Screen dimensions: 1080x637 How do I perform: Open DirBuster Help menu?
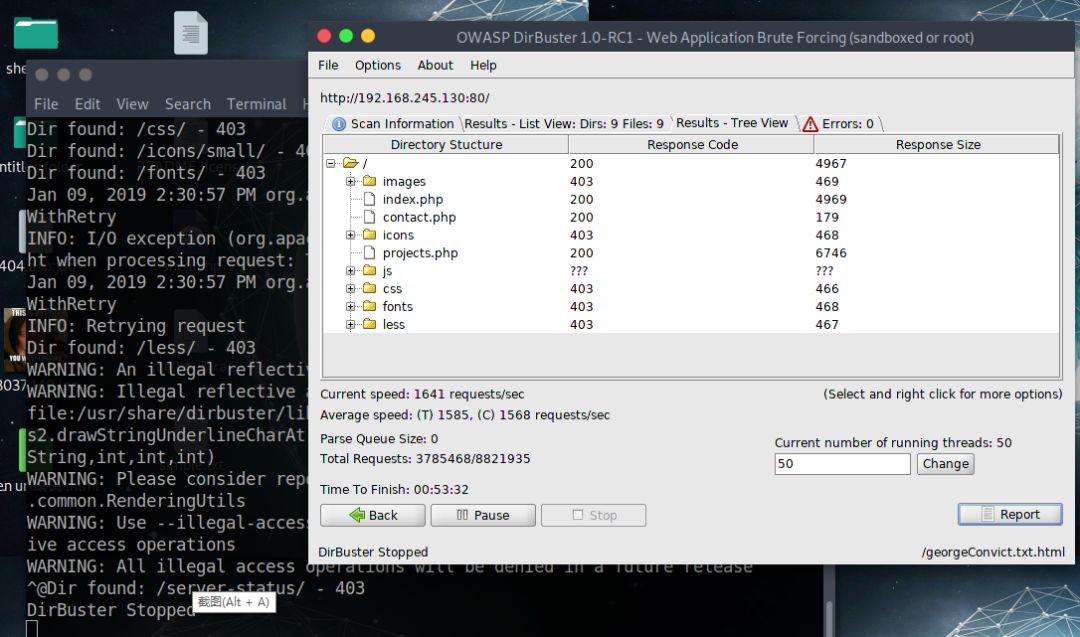(x=484, y=65)
